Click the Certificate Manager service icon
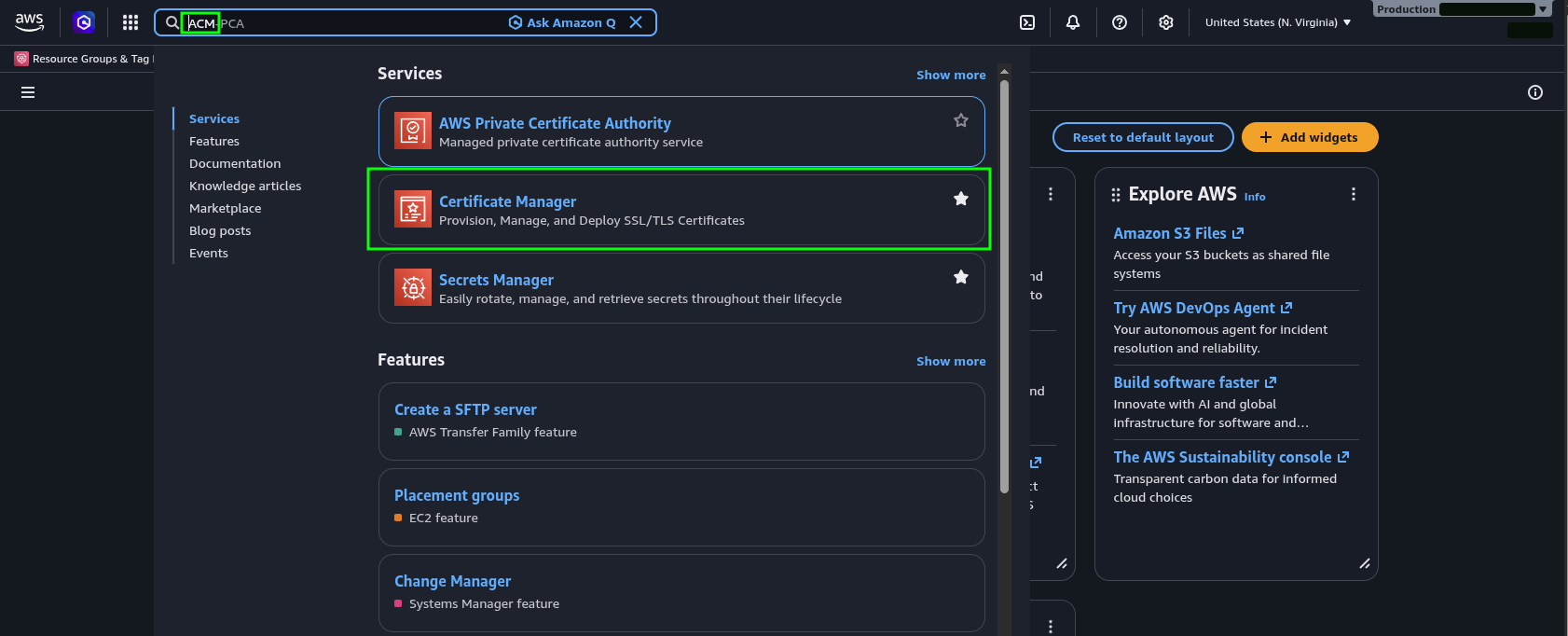This screenshot has height=636, width=1568. point(413,210)
